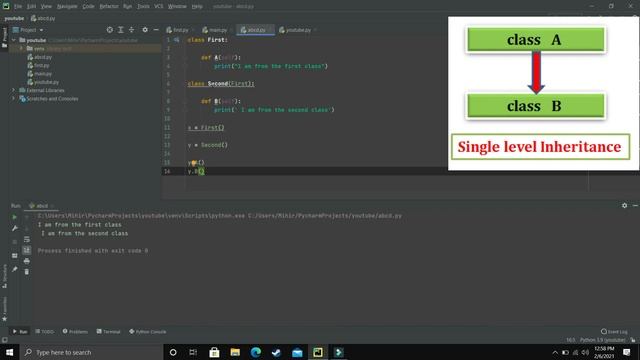Open the TODO tool window
Screen dimensions: 640x360
[44, 331]
